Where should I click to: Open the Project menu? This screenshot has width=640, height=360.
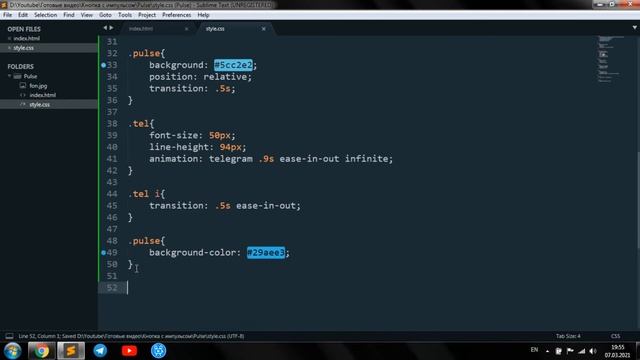coord(147,15)
